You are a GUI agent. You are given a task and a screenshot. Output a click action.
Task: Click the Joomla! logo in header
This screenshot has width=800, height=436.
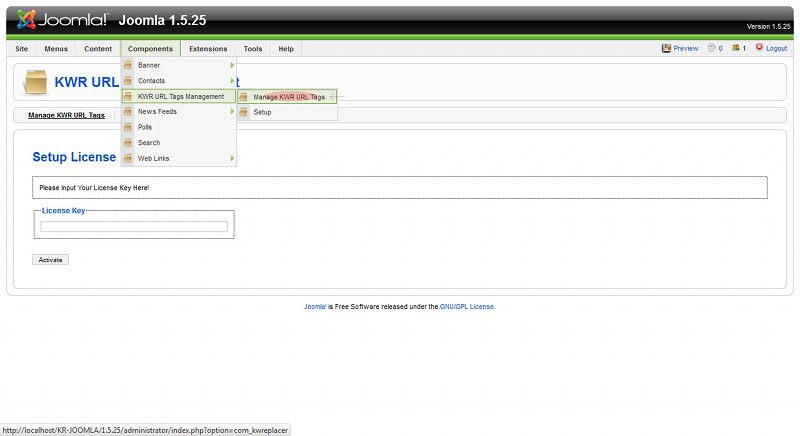62,20
